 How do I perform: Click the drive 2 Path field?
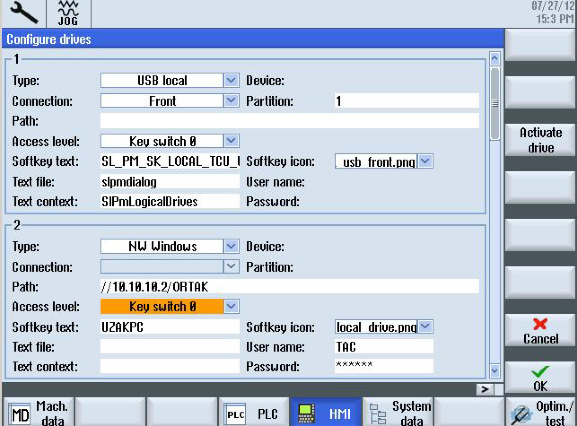click(x=290, y=286)
